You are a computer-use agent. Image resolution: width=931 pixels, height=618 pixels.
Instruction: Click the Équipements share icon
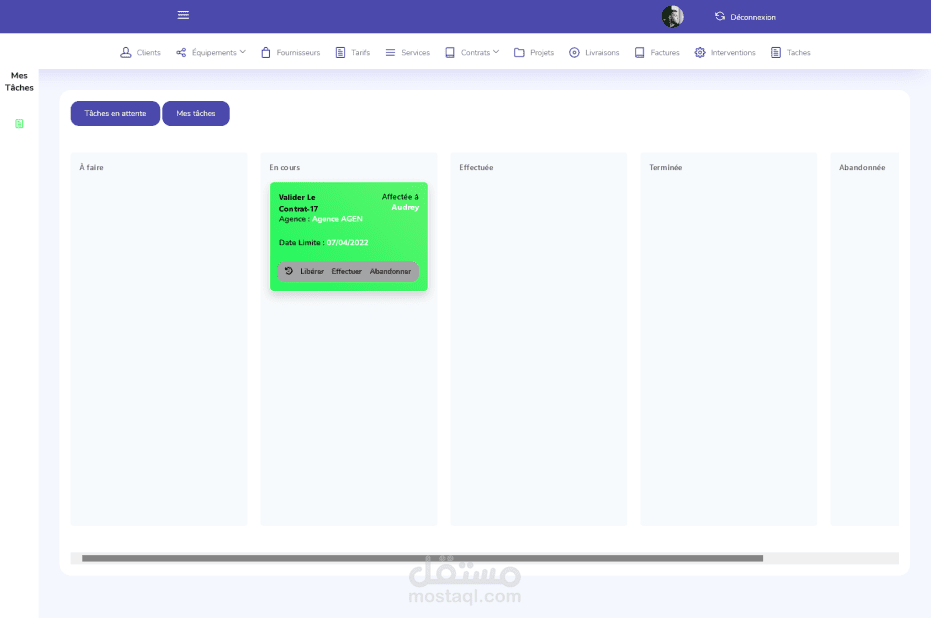[181, 52]
